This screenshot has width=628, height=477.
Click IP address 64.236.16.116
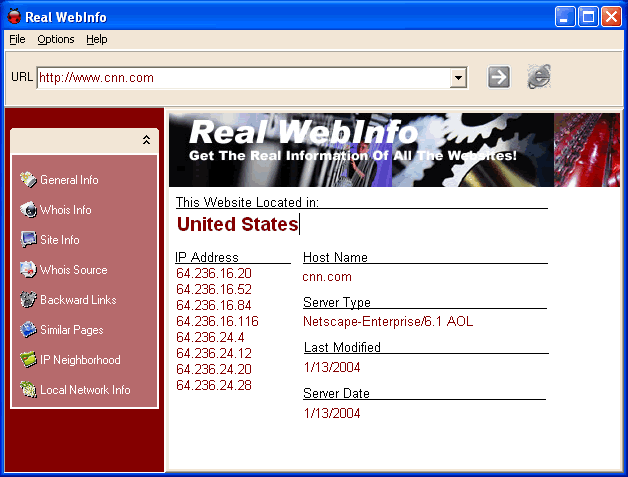(x=217, y=321)
